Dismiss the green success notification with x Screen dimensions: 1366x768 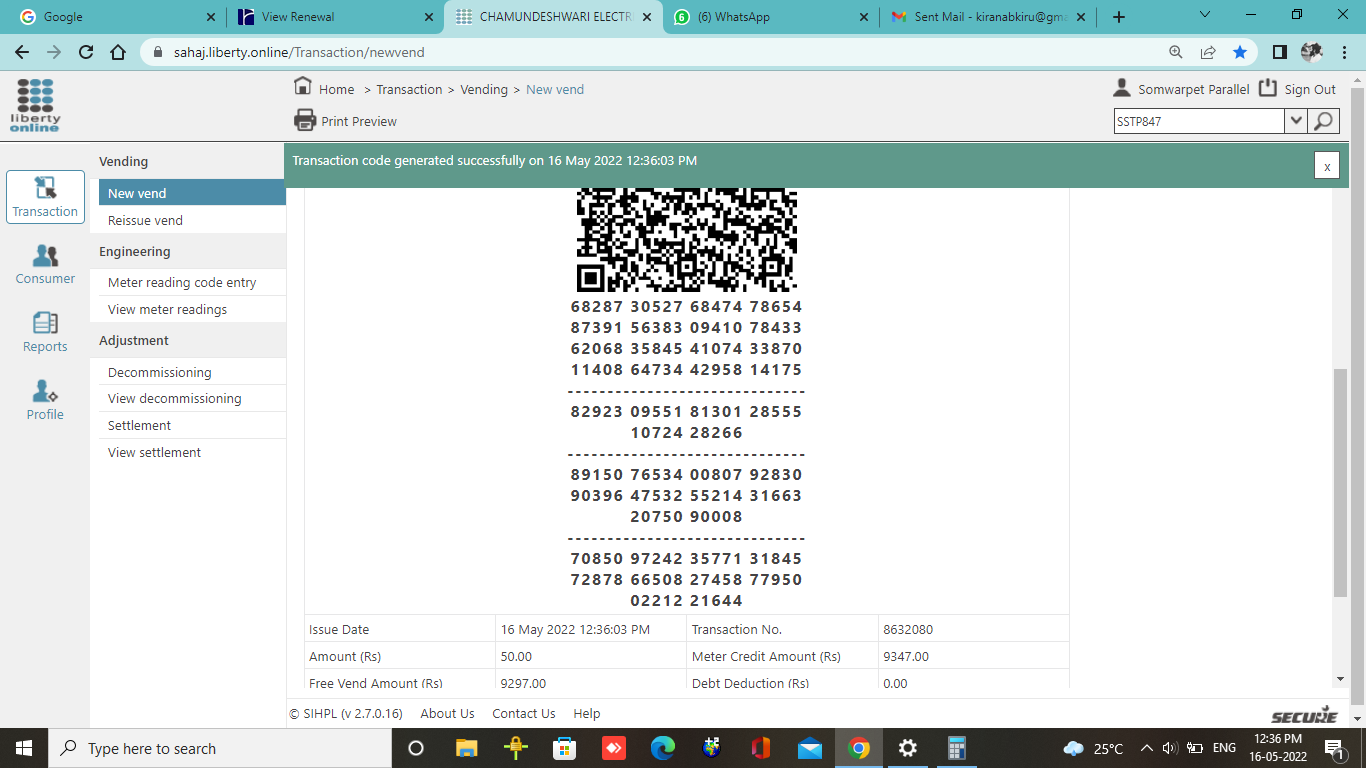tap(1327, 166)
